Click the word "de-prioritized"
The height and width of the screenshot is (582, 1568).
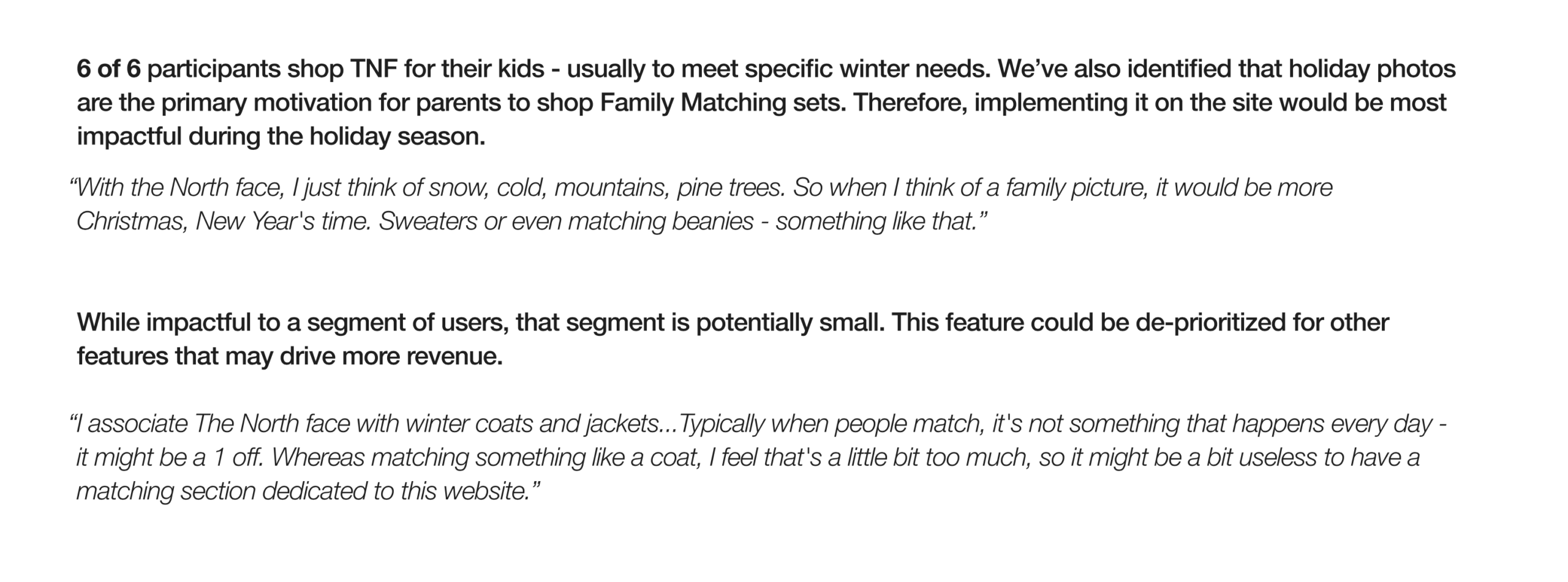click(x=1210, y=322)
